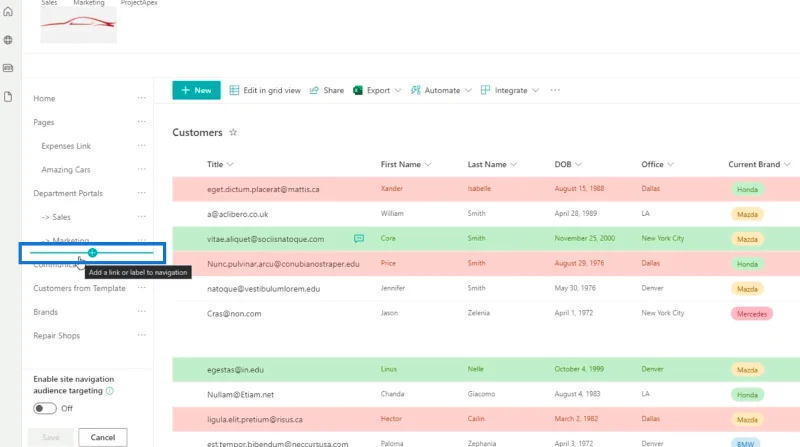Open Nullam@Etiam.net item

(x=240, y=395)
